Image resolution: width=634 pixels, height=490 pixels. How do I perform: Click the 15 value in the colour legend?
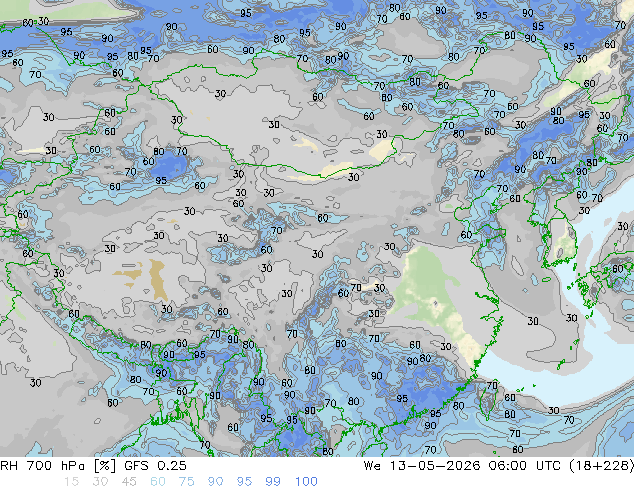(x=71, y=482)
